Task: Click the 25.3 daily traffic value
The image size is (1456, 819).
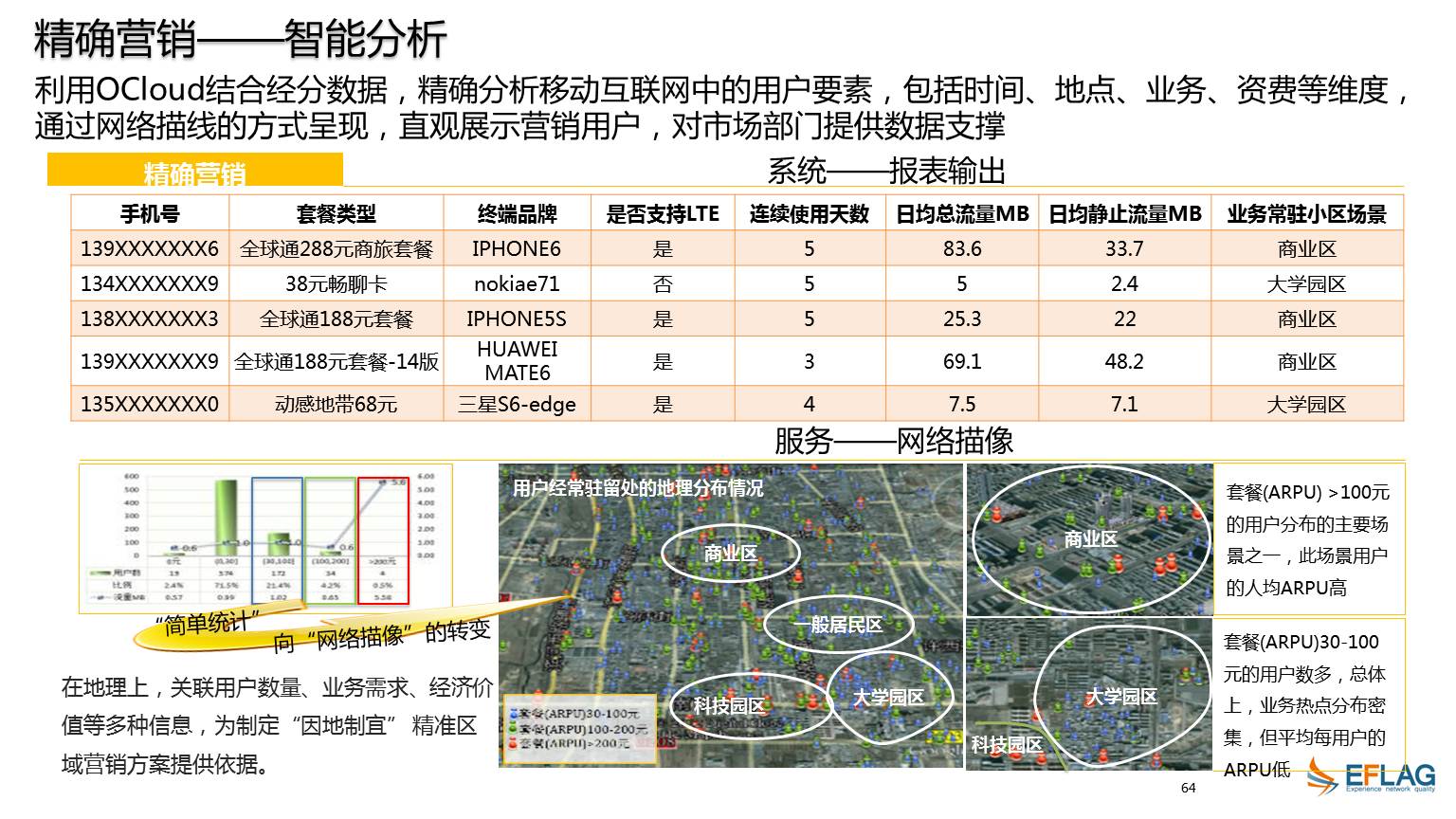Action: (962, 318)
